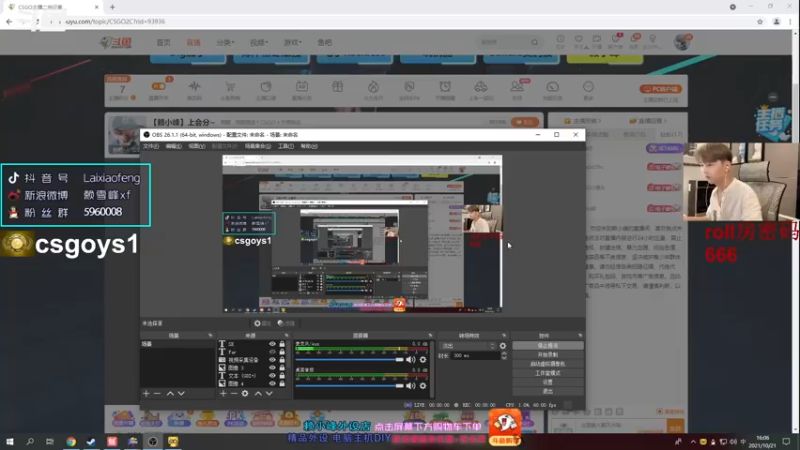Pop out the Scenes dock panel icon
Screen dimensions: 800x450
(x=210, y=336)
